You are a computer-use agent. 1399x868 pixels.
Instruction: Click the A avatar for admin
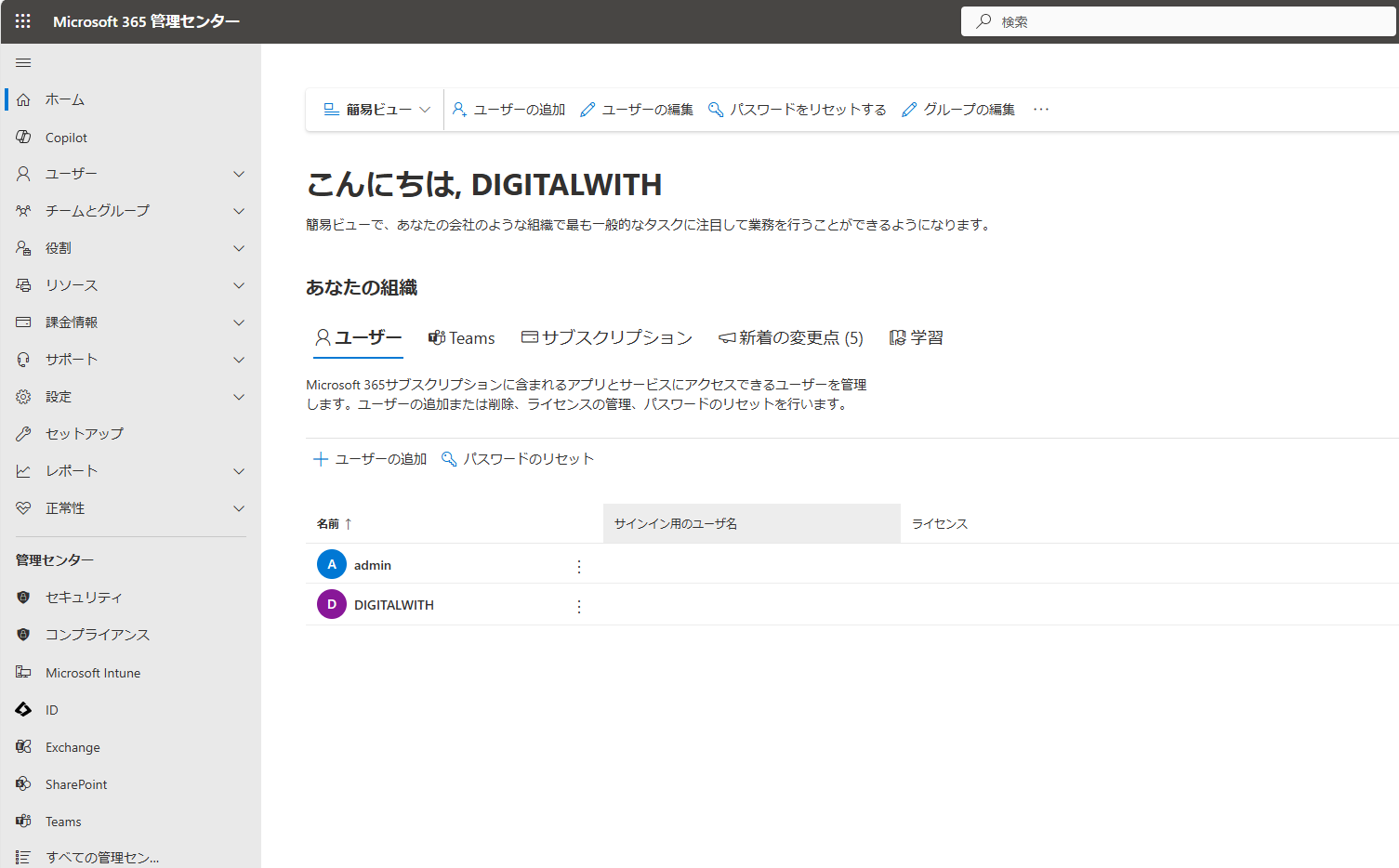(332, 564)
